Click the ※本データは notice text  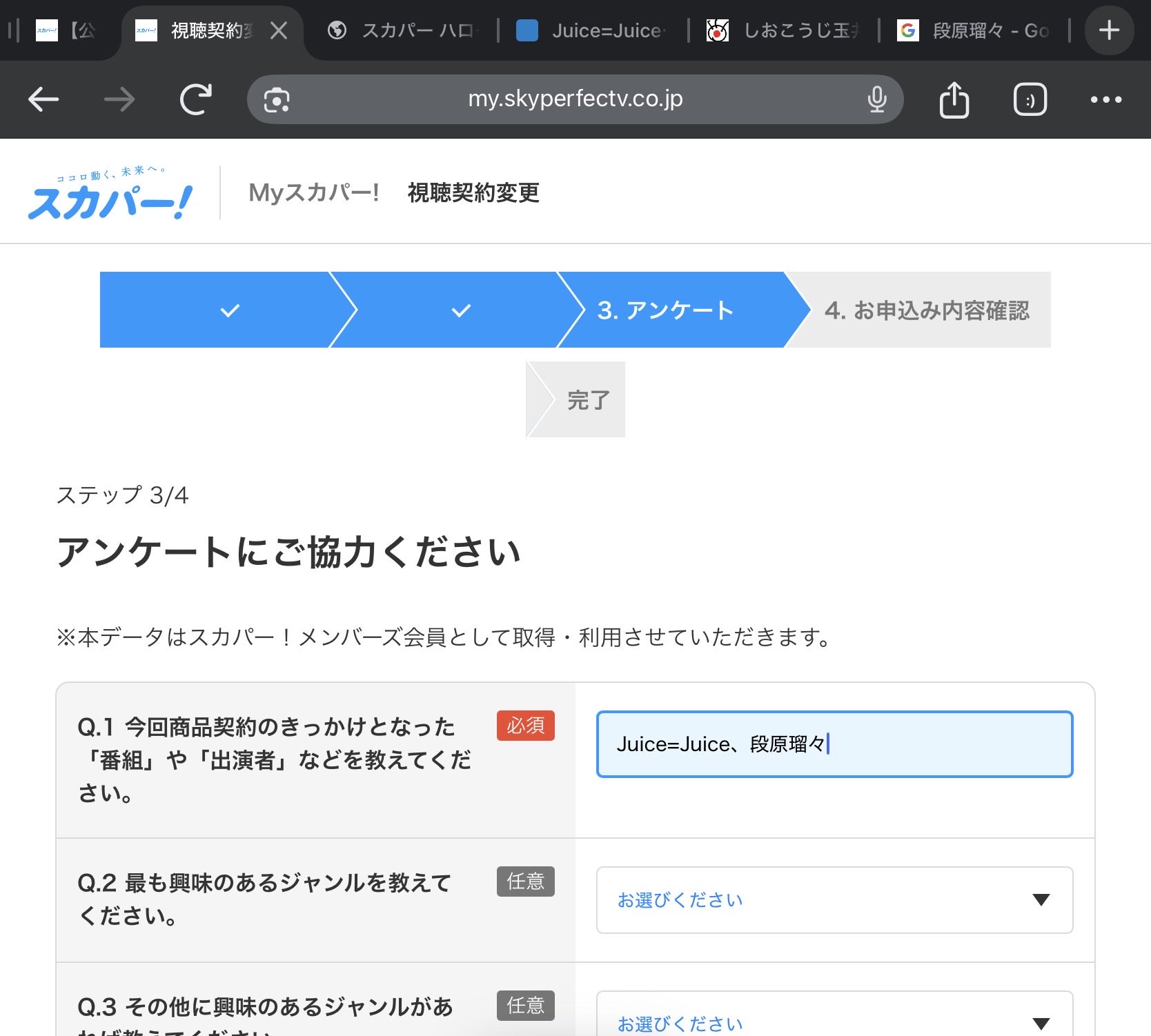(446, 637)
